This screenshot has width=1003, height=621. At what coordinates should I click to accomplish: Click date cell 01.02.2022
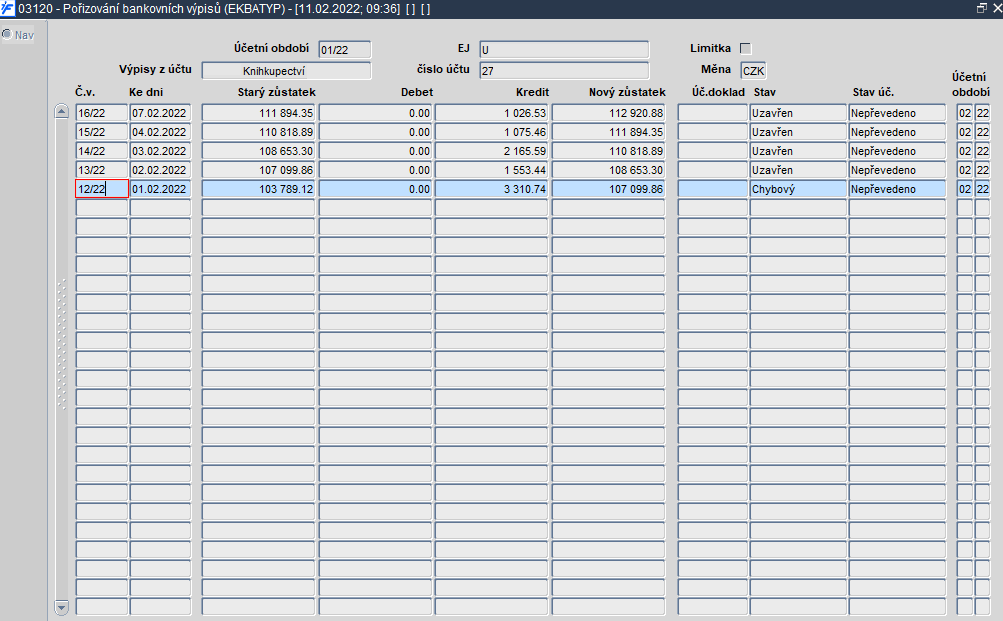(161, 189)
